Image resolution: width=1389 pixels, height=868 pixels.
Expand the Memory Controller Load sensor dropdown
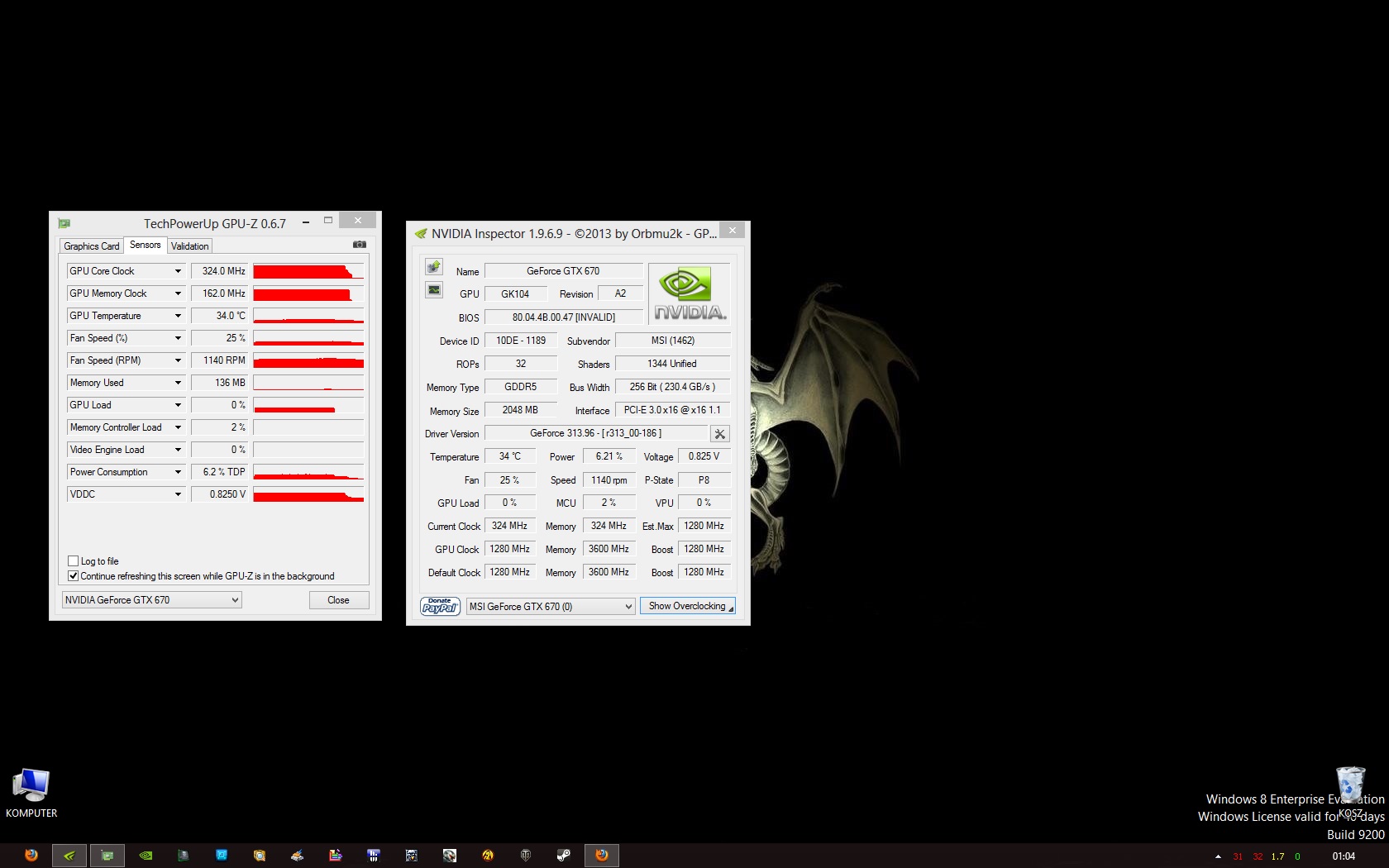pyautogui.click(x=178, y=427)
